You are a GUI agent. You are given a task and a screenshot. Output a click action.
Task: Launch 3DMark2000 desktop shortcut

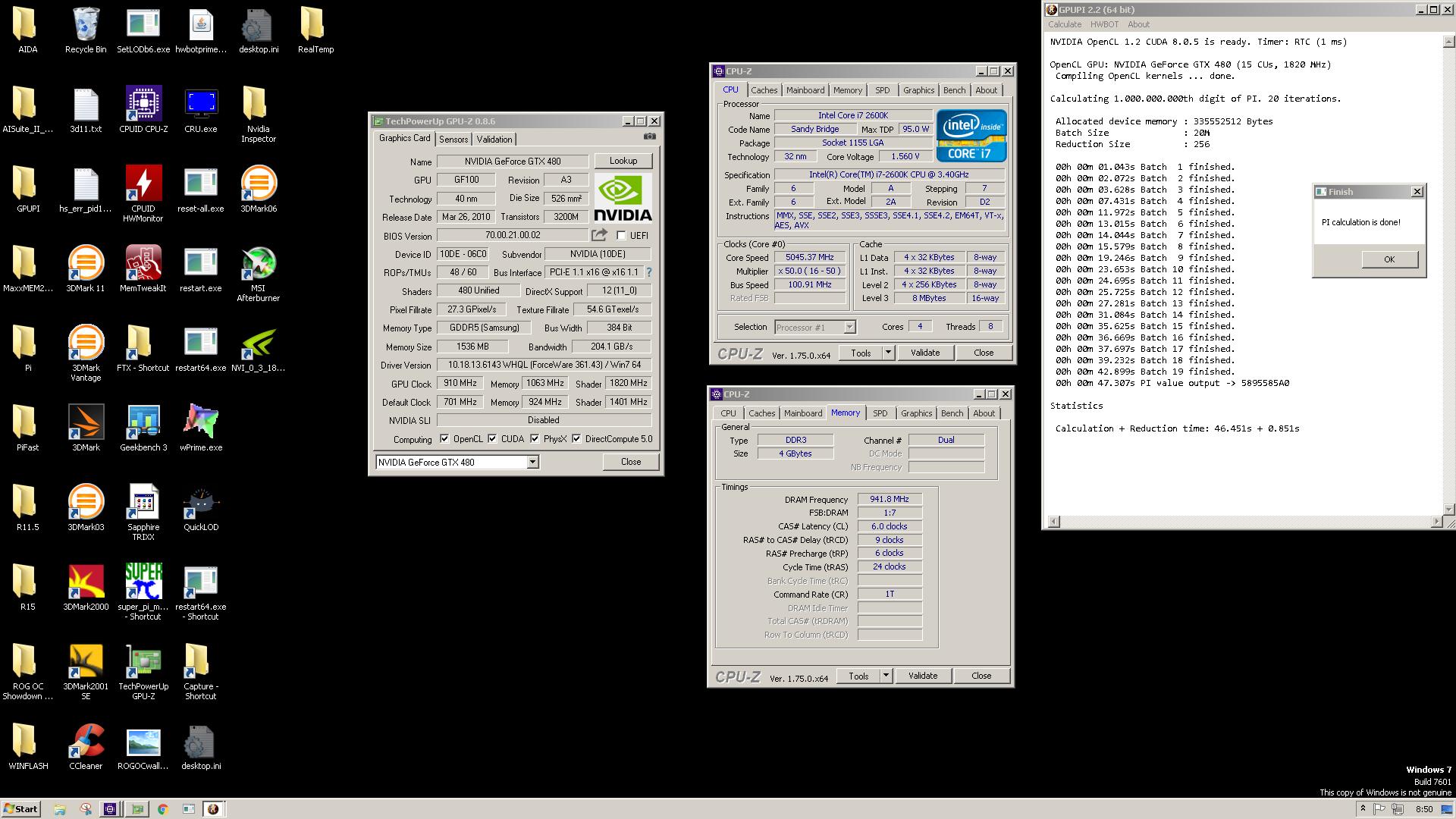coord(86,588)
